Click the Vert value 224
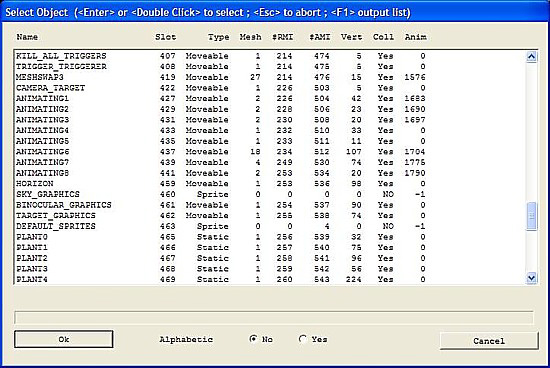This screenshot has height=368, width=550. click(354, 279)
